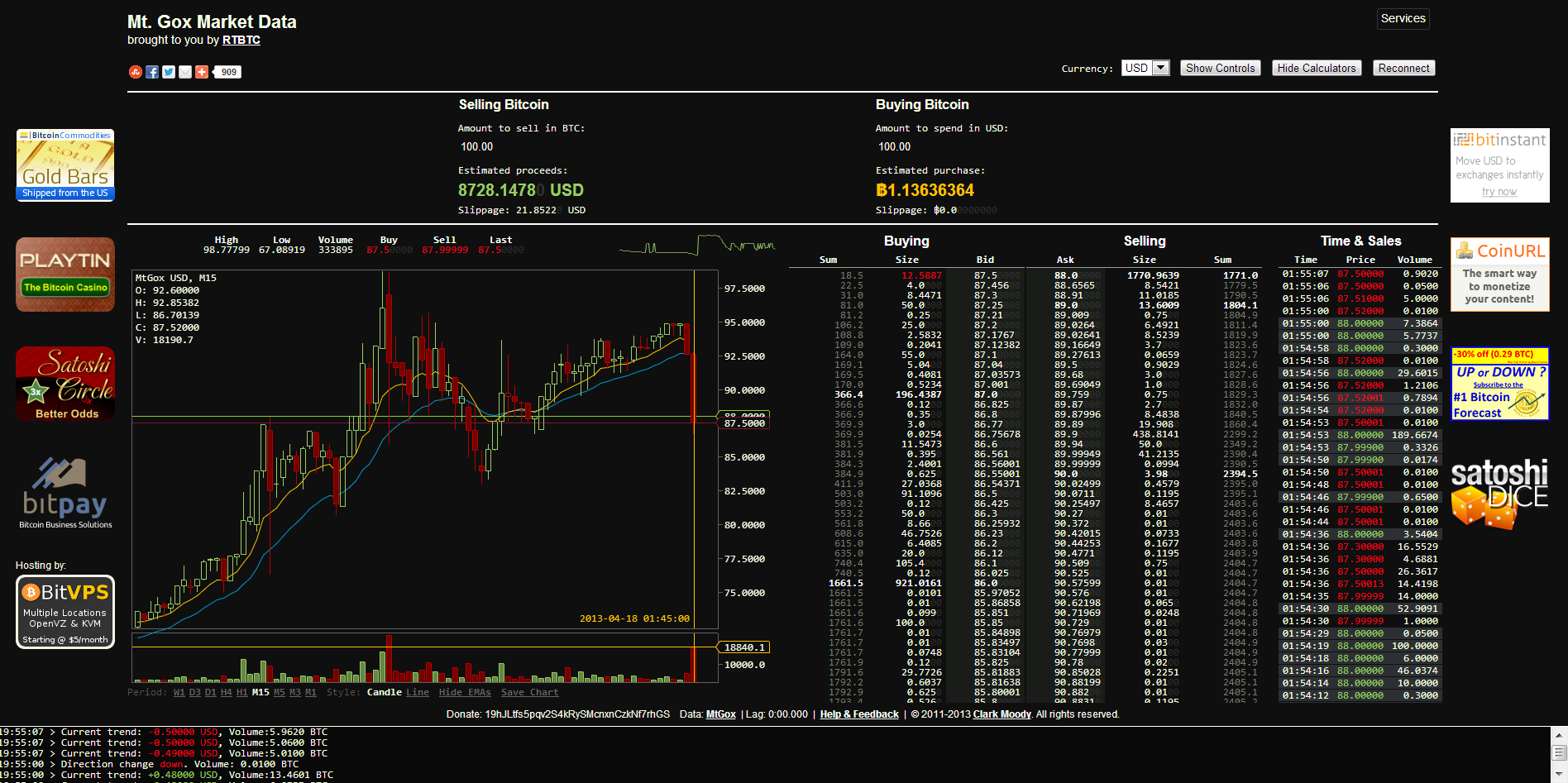The image size is (1568, 783).
Task: Open the bitpay Bitcoin Business Solutions ad
Action: point(65,493)
